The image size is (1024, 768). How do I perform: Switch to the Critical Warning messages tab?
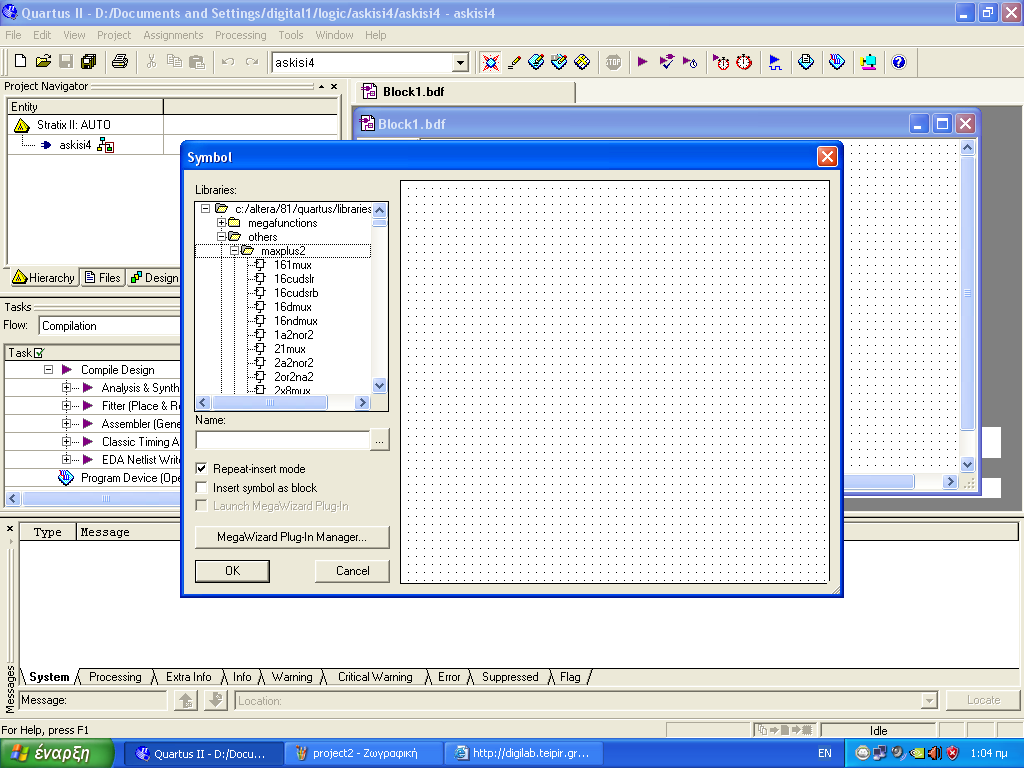click(x=375, y=677)
